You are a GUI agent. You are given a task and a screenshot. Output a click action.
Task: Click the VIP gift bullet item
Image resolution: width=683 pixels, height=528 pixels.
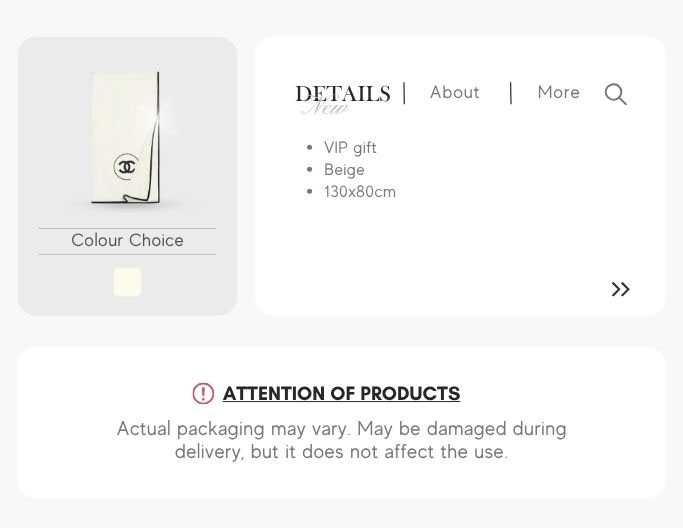pos(350,148)
